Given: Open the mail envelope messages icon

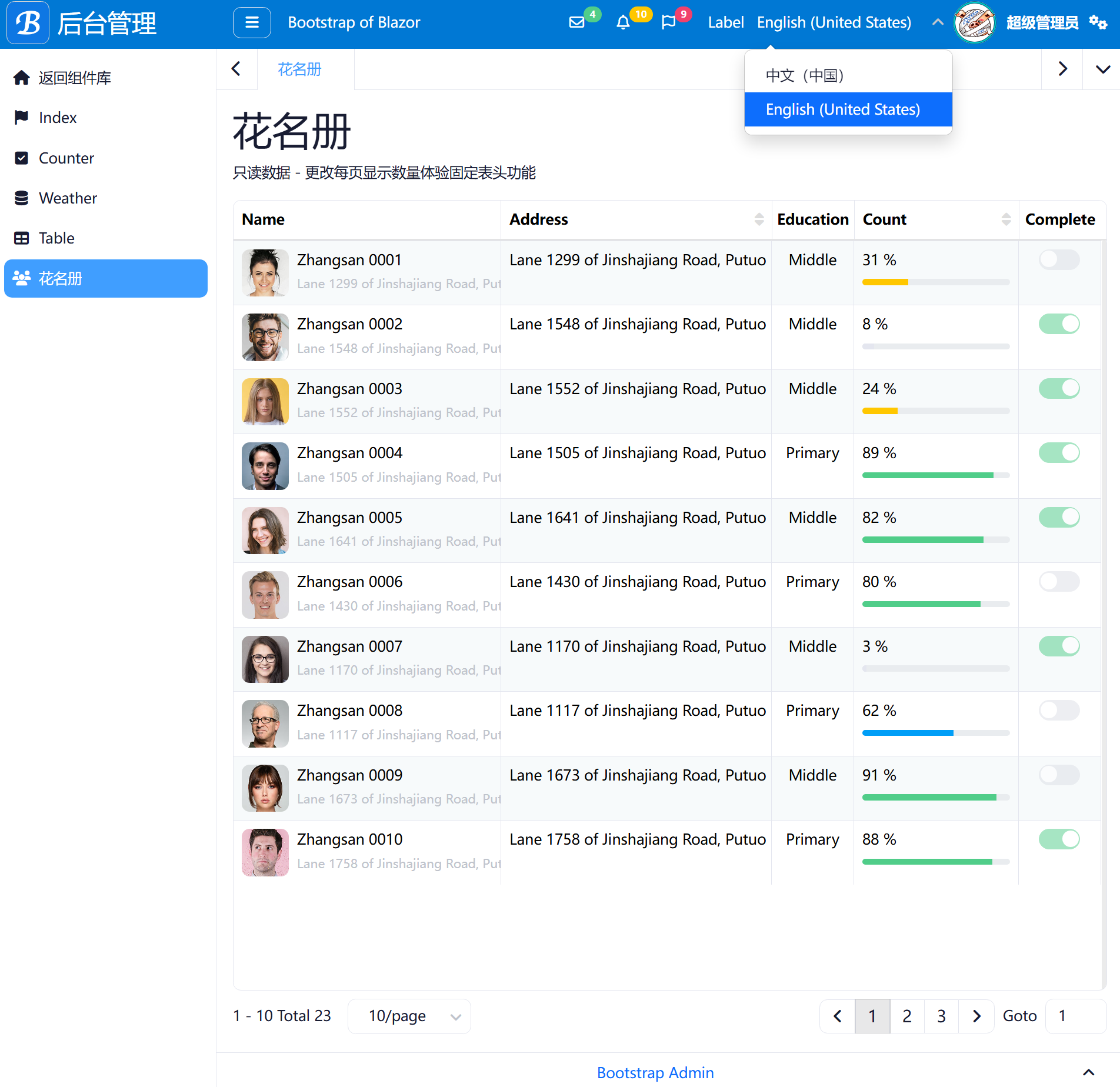Looking at the screenshot, I should (576, 22).
